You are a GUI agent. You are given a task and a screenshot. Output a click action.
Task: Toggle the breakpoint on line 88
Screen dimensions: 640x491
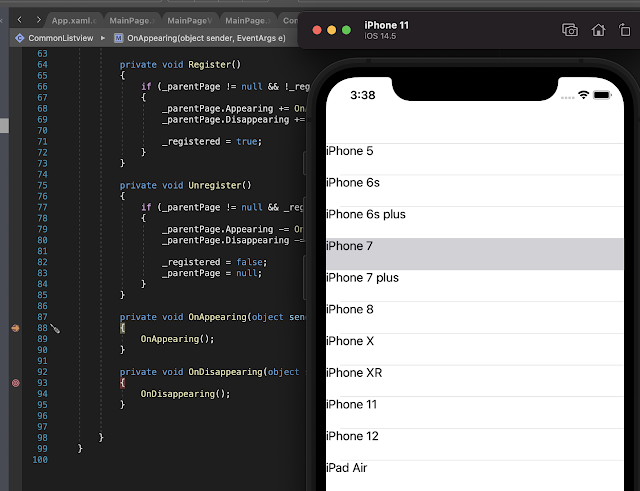16,328
